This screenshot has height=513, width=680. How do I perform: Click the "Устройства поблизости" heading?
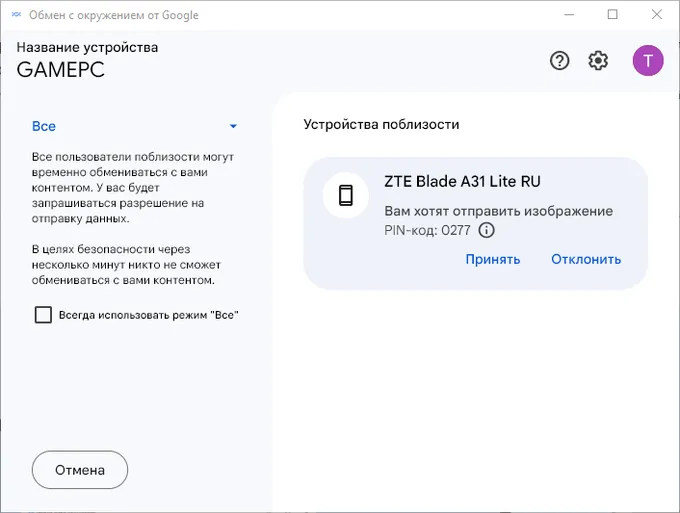[x=381, y=124]
